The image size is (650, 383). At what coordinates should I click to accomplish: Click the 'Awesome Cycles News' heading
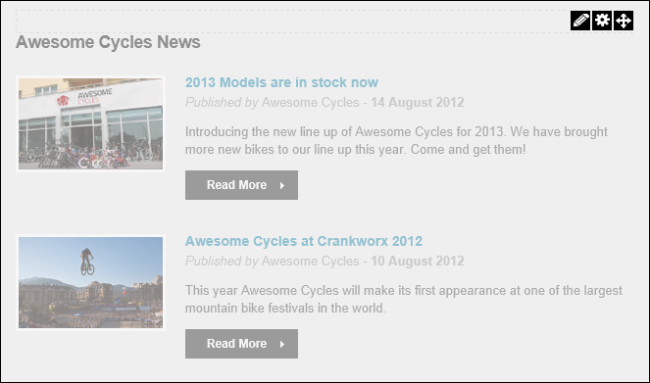tap(108, 42)
